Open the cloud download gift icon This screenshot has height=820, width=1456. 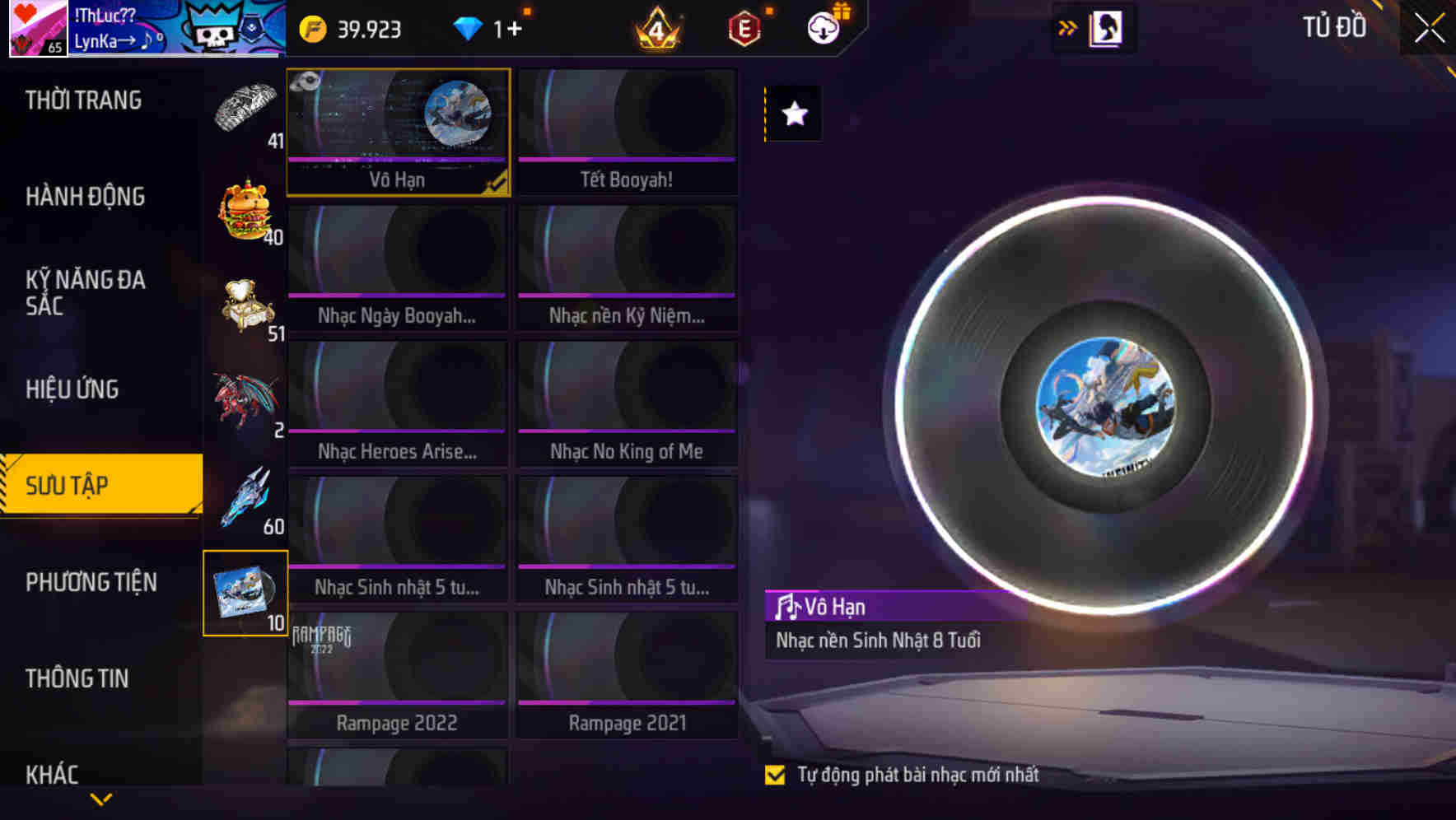(824, 27)
